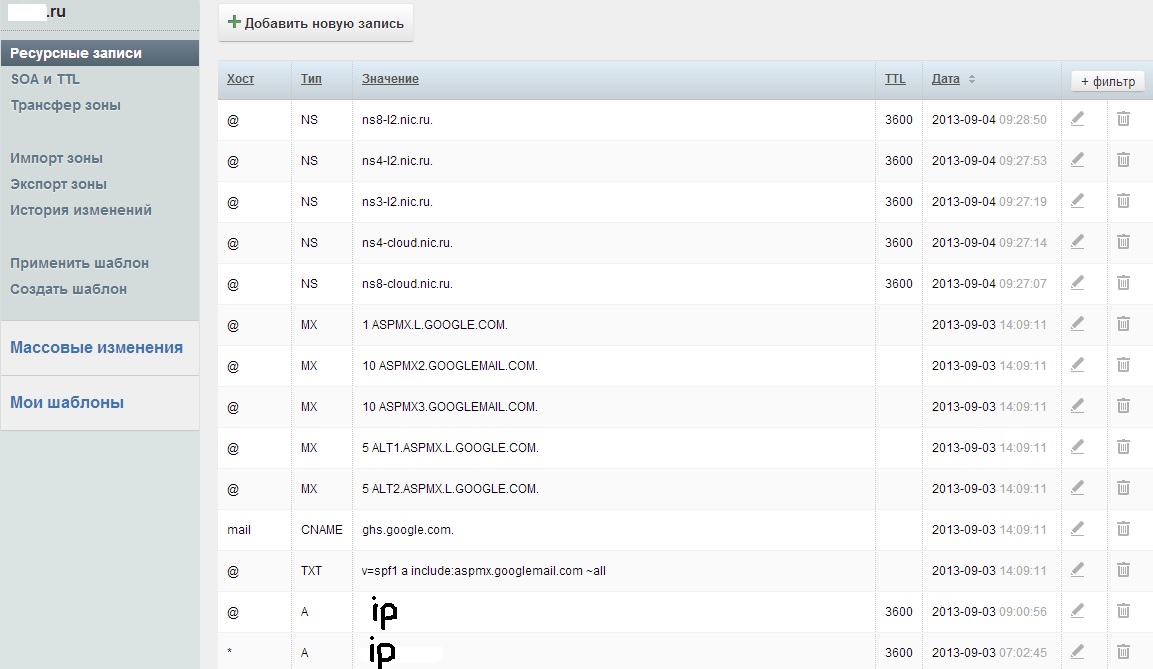Sort table by Значение column

coord(390,79)
